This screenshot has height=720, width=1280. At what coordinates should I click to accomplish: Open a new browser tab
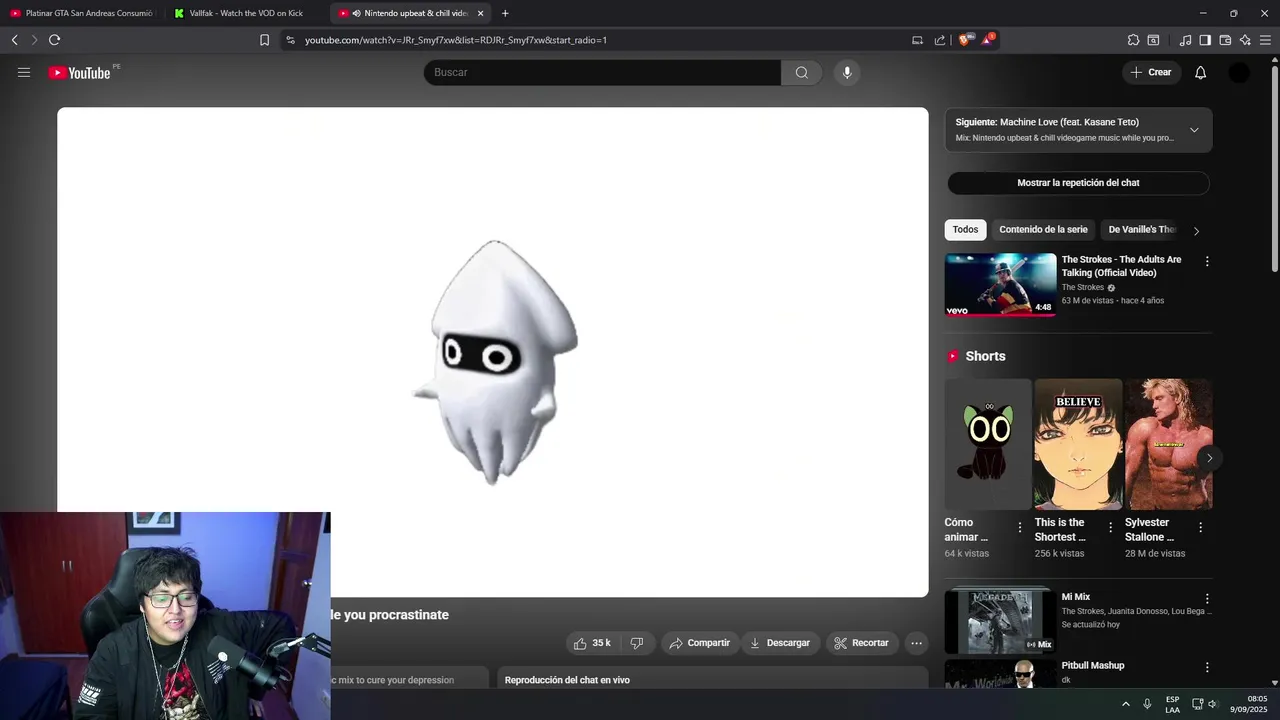click(505, 13)
